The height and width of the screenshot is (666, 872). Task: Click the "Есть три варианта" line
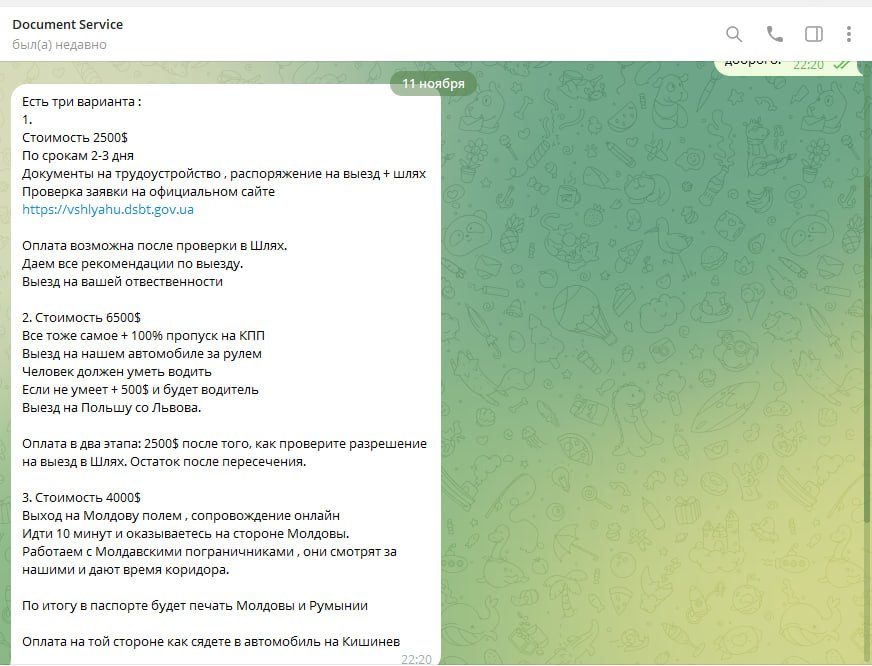(x=82, y=102)
